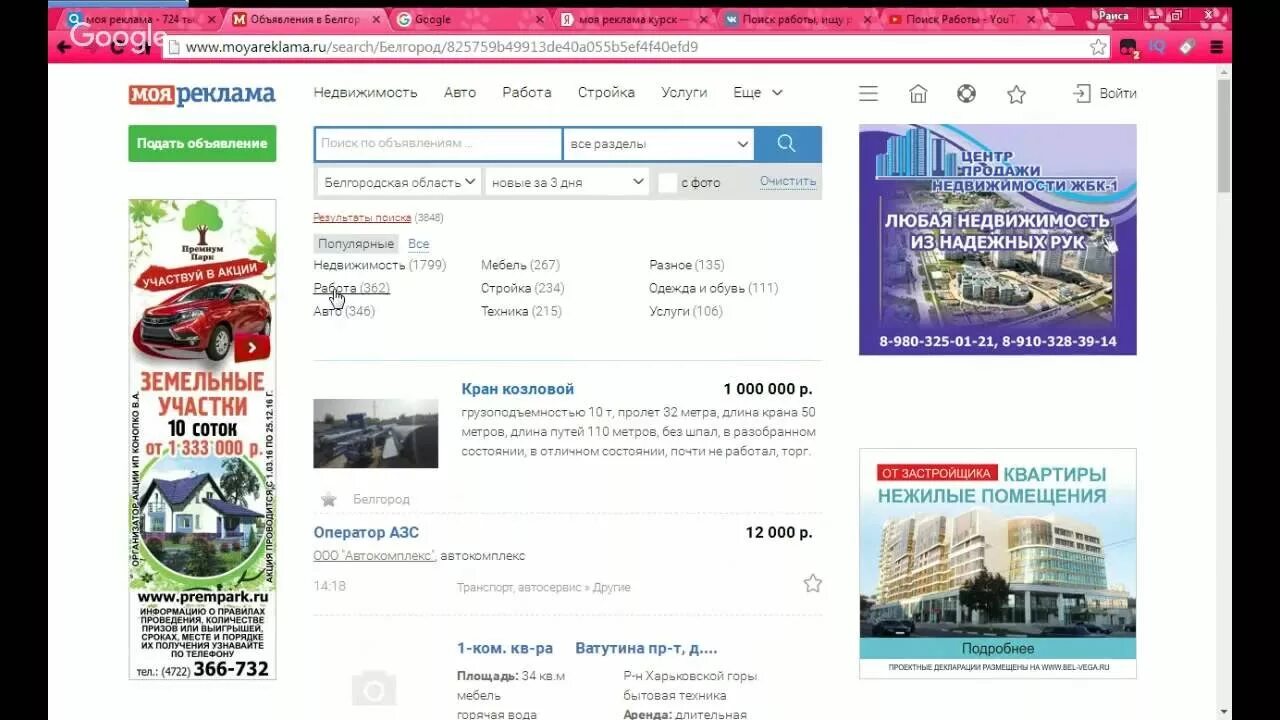Open Авто in top navigation

[x=460, y=93]
